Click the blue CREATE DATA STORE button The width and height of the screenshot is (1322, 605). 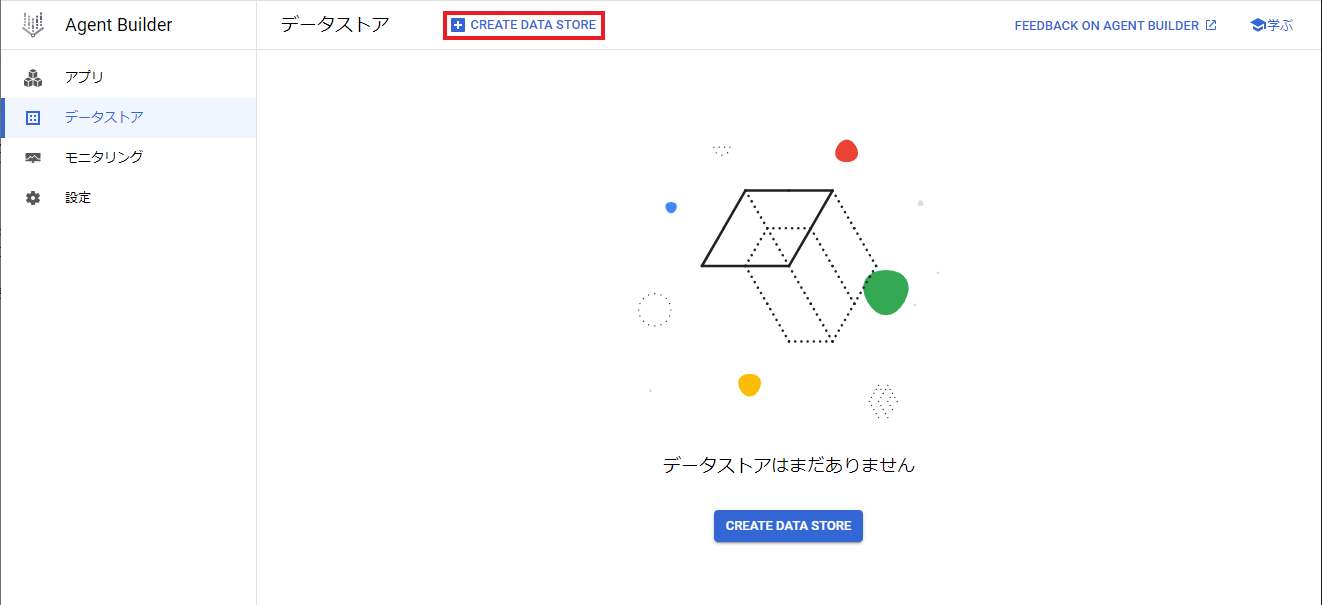(788, 525)
